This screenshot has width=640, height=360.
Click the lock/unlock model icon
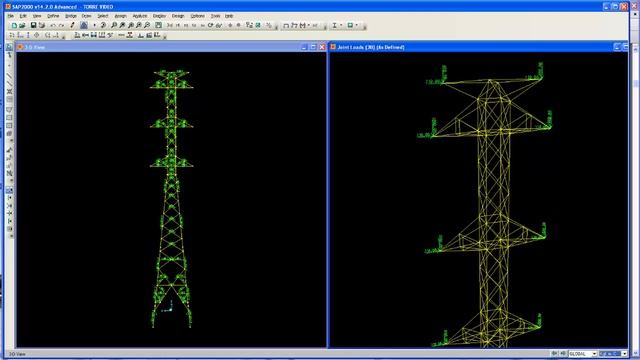click(84, 25)
